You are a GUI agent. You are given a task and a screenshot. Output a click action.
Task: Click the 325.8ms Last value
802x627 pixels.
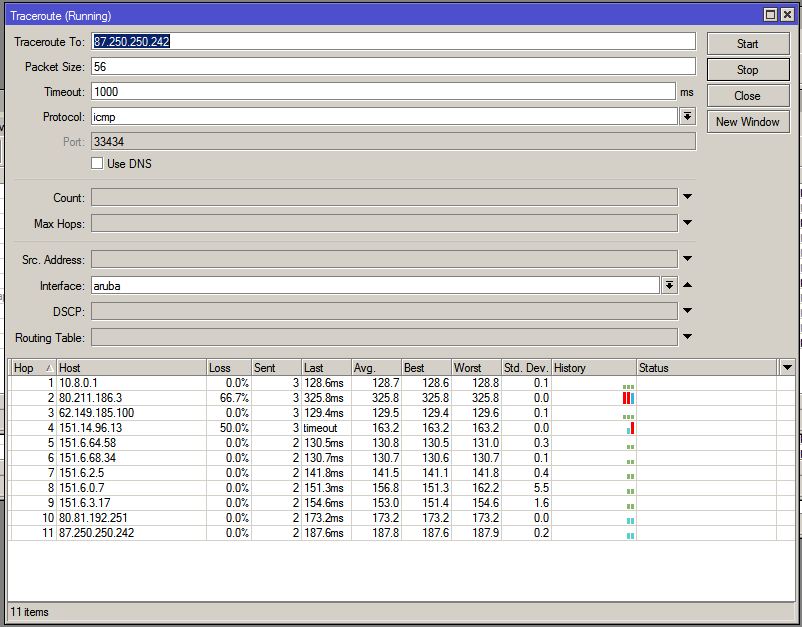[324, 398]
